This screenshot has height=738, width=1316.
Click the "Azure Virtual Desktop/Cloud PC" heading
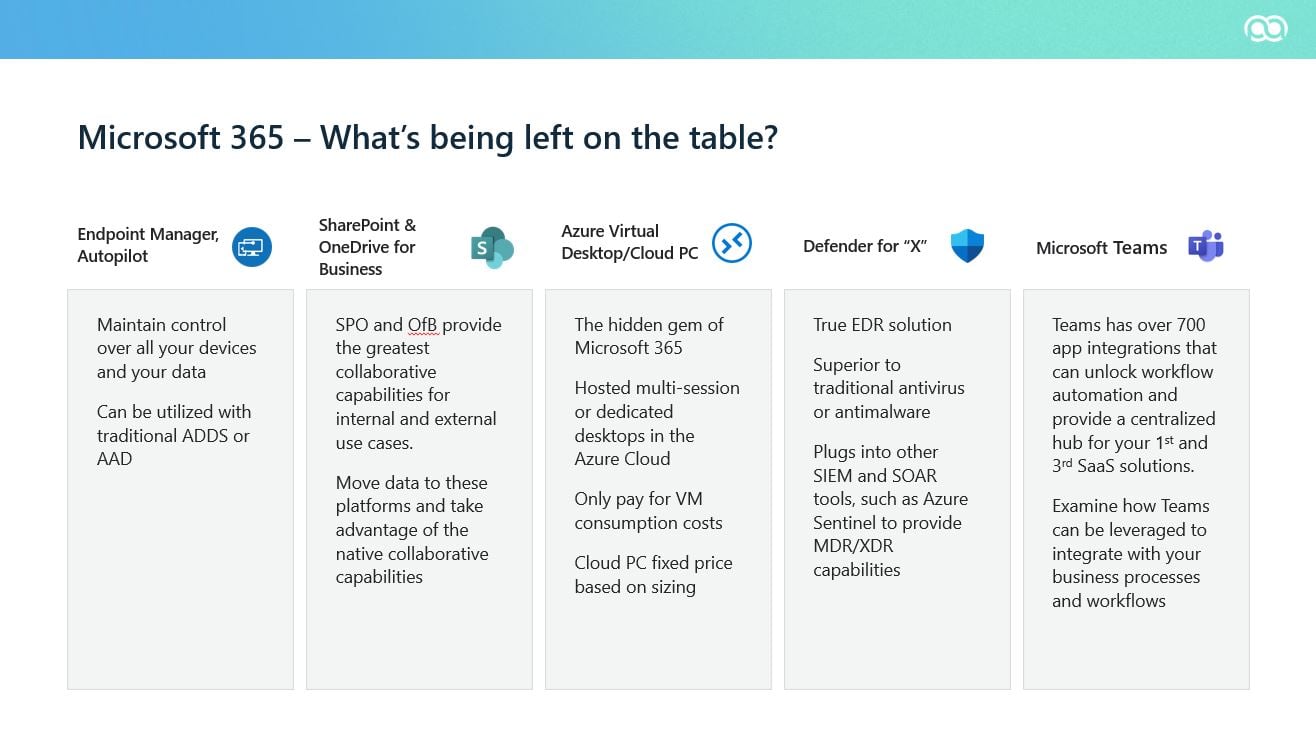(629, 242)
